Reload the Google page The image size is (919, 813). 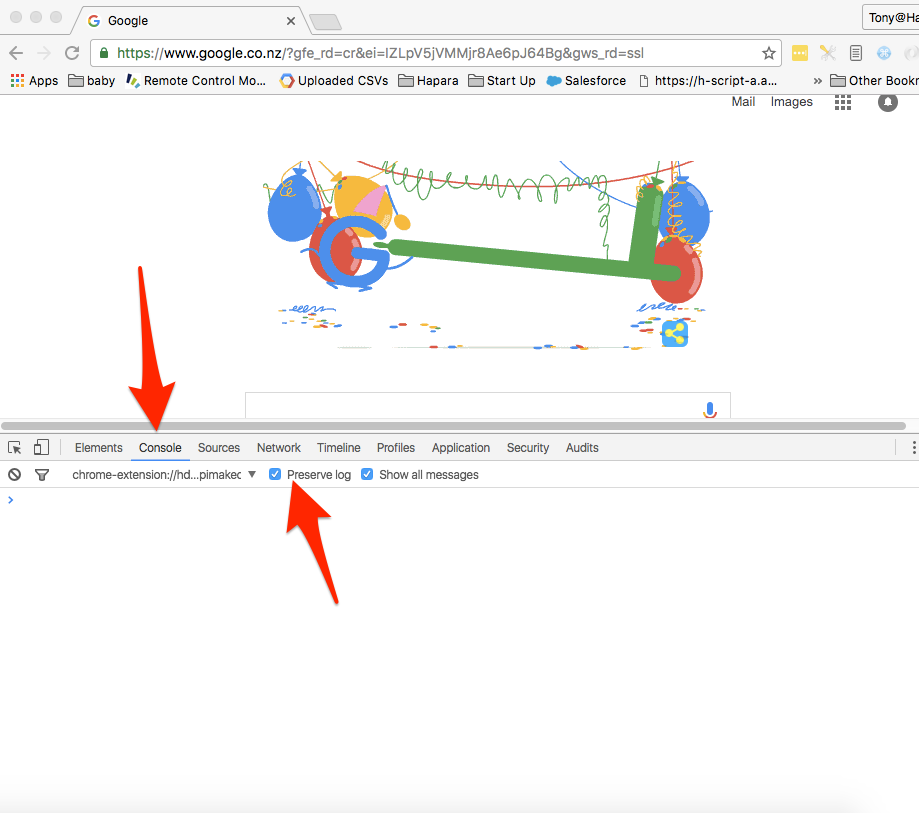point(72,53)
